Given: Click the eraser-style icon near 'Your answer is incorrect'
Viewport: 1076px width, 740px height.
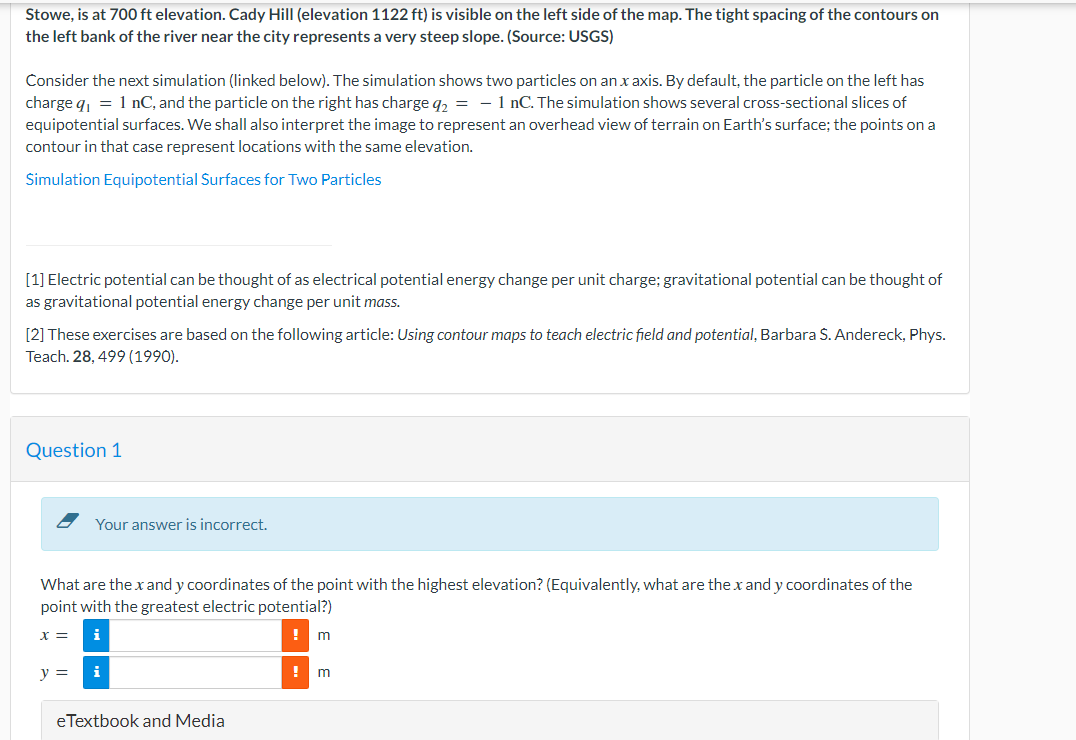Looking at the screenshot, I should 68,521.
